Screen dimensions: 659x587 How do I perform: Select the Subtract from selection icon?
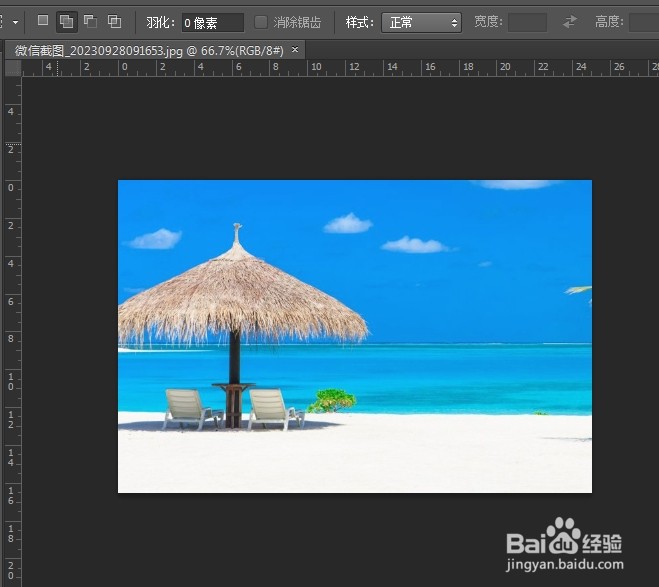pos(90,21)
